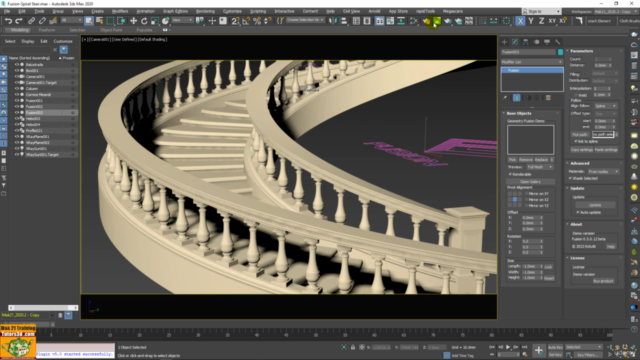Screen dimensions: 640x360
Task: Open the Modifier List dropdown
Action: pos(532,62)
